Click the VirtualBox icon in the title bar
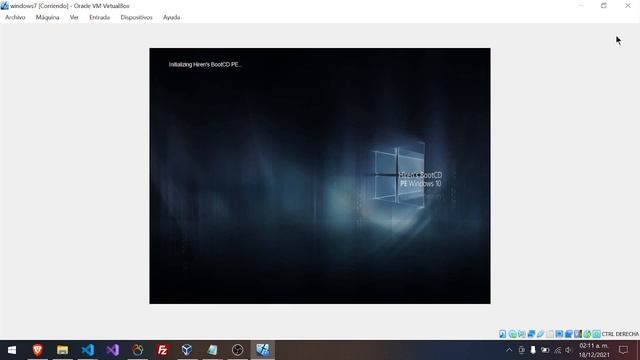The height and width of the screenshot is (360, 640). point(4,6)
